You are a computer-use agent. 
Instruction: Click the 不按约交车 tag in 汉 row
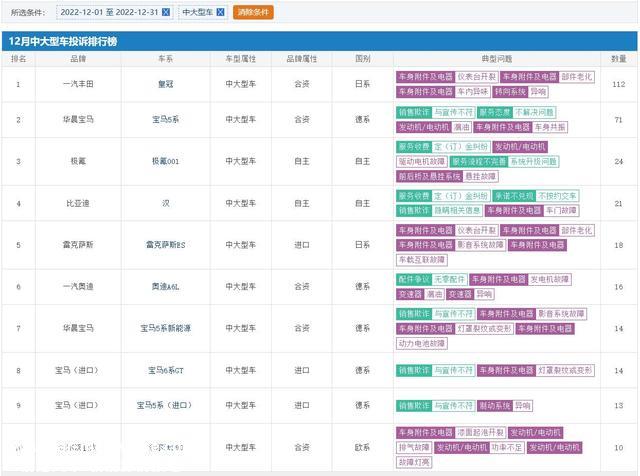click(557, 196)
